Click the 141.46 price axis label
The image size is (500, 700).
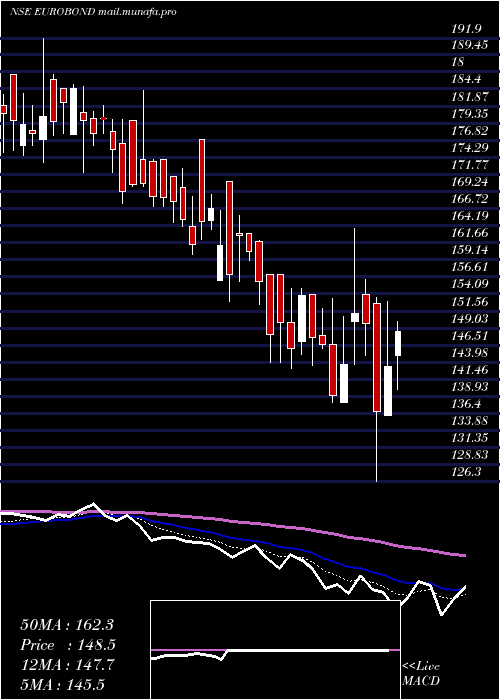[x=470, y=369]
